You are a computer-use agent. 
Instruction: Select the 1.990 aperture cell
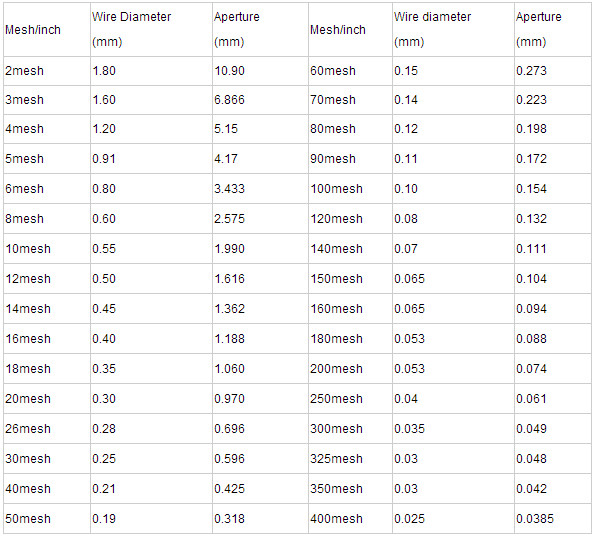tap(229, 249)
